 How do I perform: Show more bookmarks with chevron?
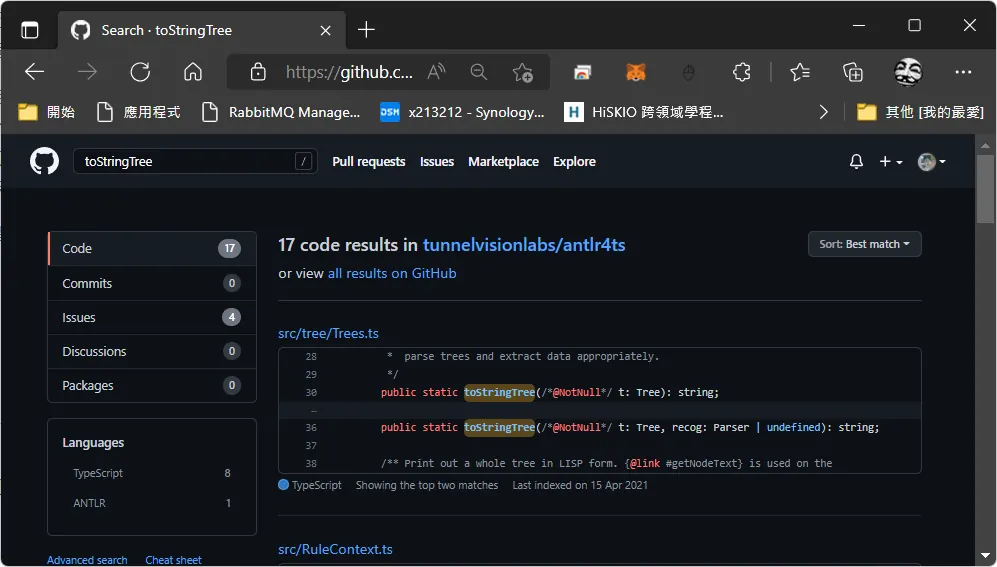tap(823, 112)
